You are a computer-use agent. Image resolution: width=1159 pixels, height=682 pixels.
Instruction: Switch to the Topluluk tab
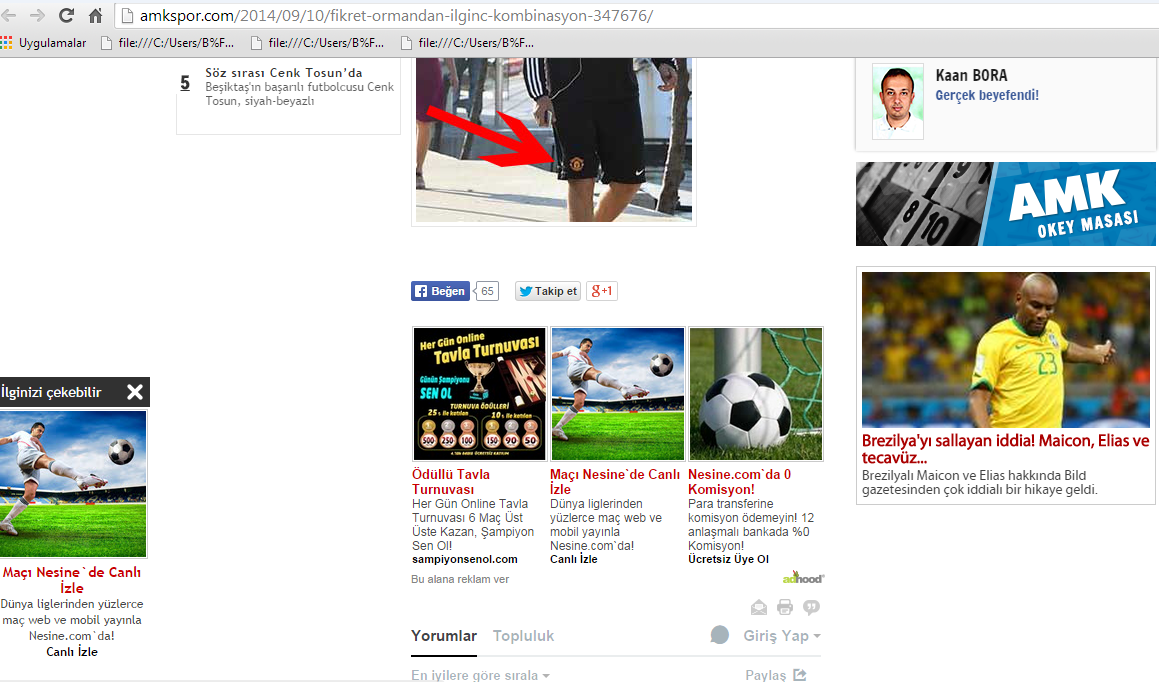523,635
